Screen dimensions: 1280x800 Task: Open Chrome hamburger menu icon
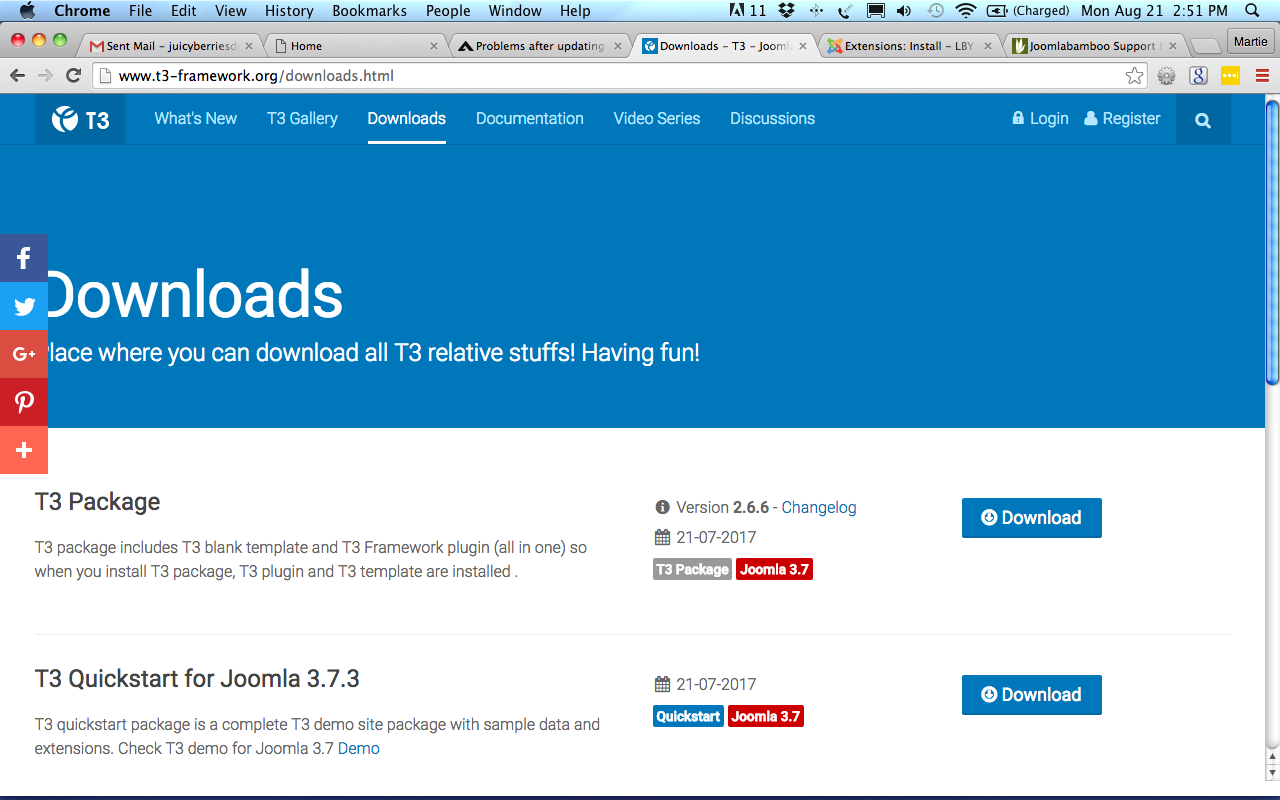pos(1261,76)
